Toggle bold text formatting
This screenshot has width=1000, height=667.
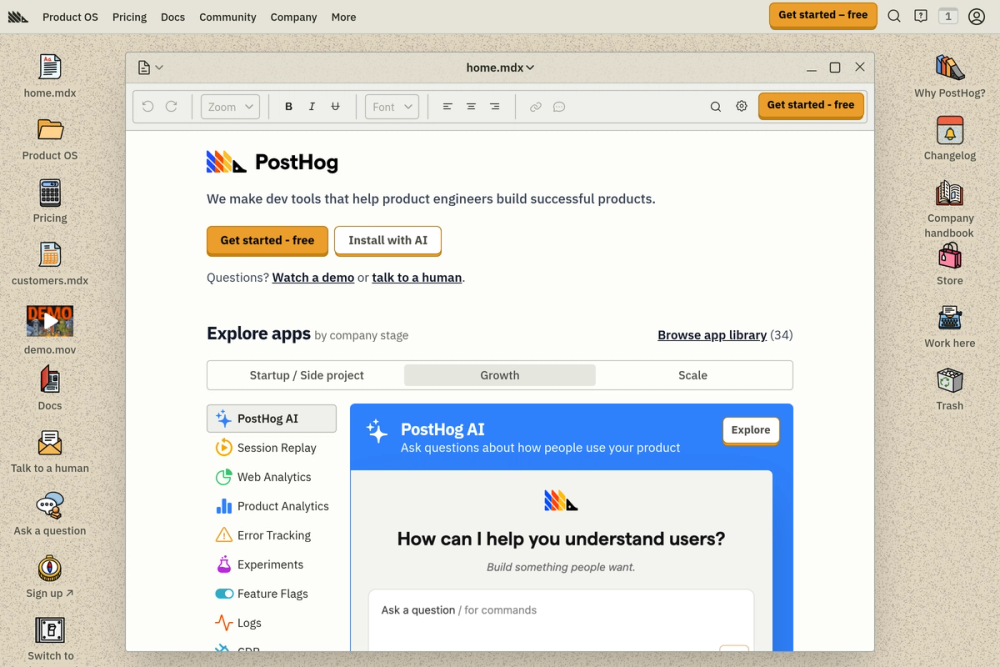click(288, 106)
